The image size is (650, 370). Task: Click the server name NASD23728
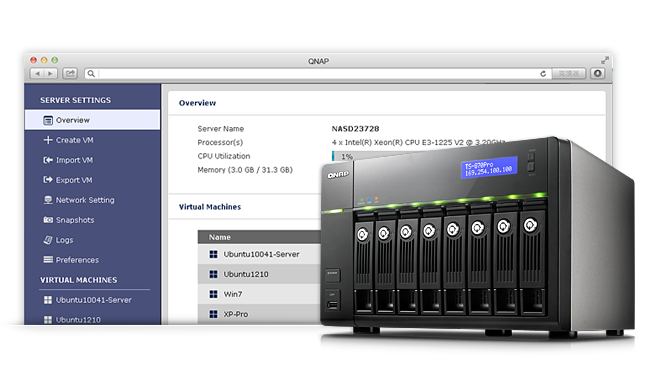tap(355, 129)
